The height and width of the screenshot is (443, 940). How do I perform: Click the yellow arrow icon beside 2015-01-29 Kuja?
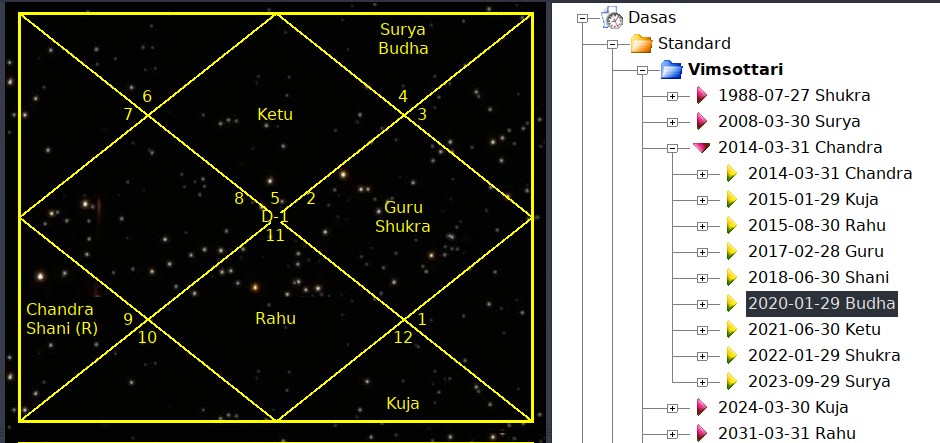click(732, 199)
